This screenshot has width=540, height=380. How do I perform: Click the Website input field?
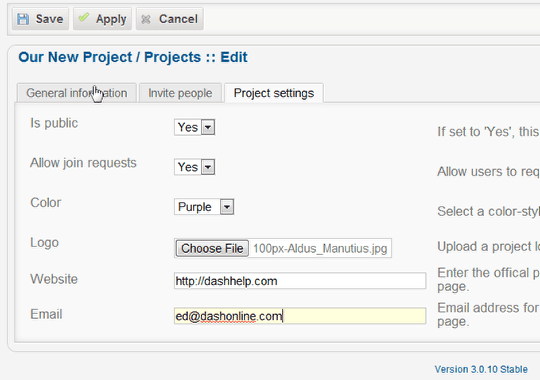tap(300, 281)
